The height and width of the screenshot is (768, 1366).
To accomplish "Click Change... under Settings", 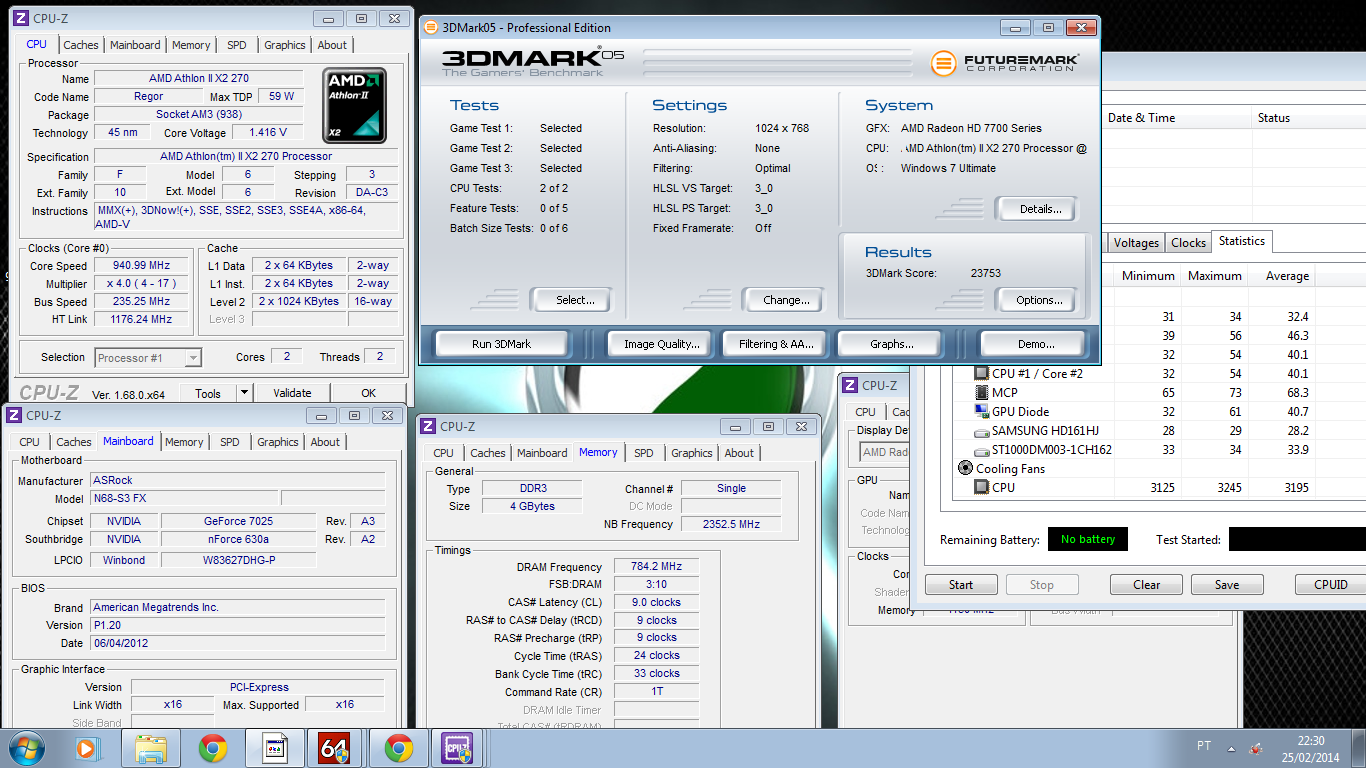I will click(x=787, y=300).
